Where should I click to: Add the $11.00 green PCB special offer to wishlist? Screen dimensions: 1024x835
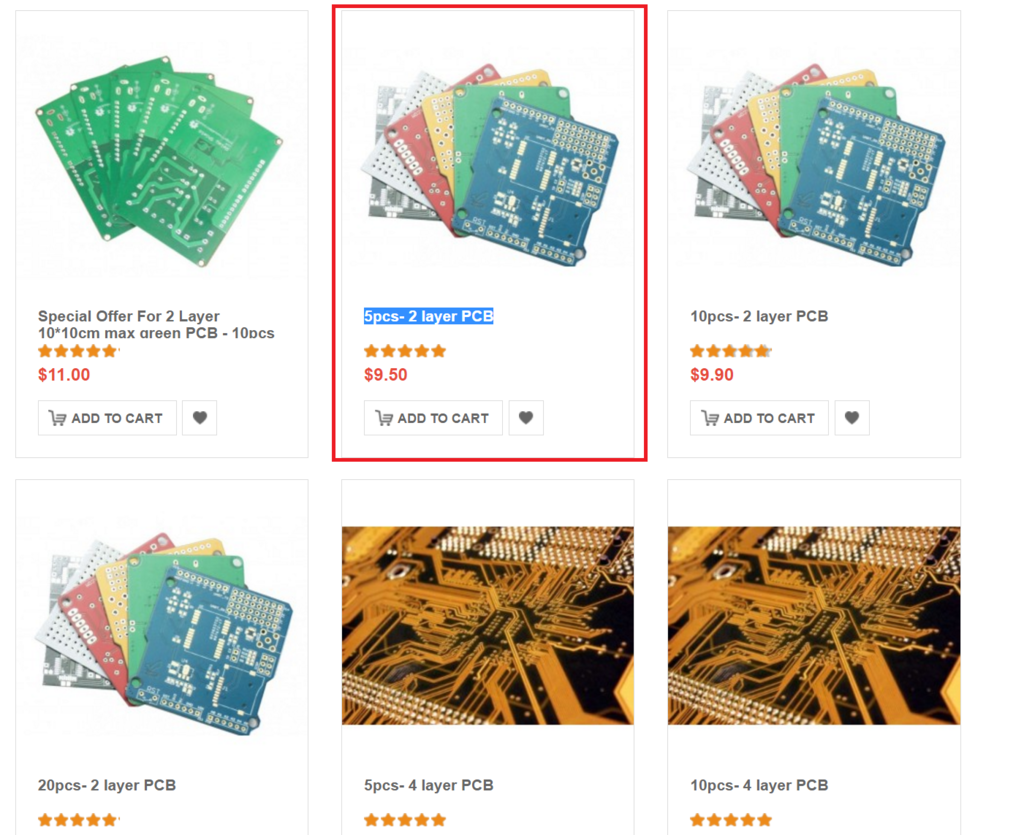[x=199, y=418]
